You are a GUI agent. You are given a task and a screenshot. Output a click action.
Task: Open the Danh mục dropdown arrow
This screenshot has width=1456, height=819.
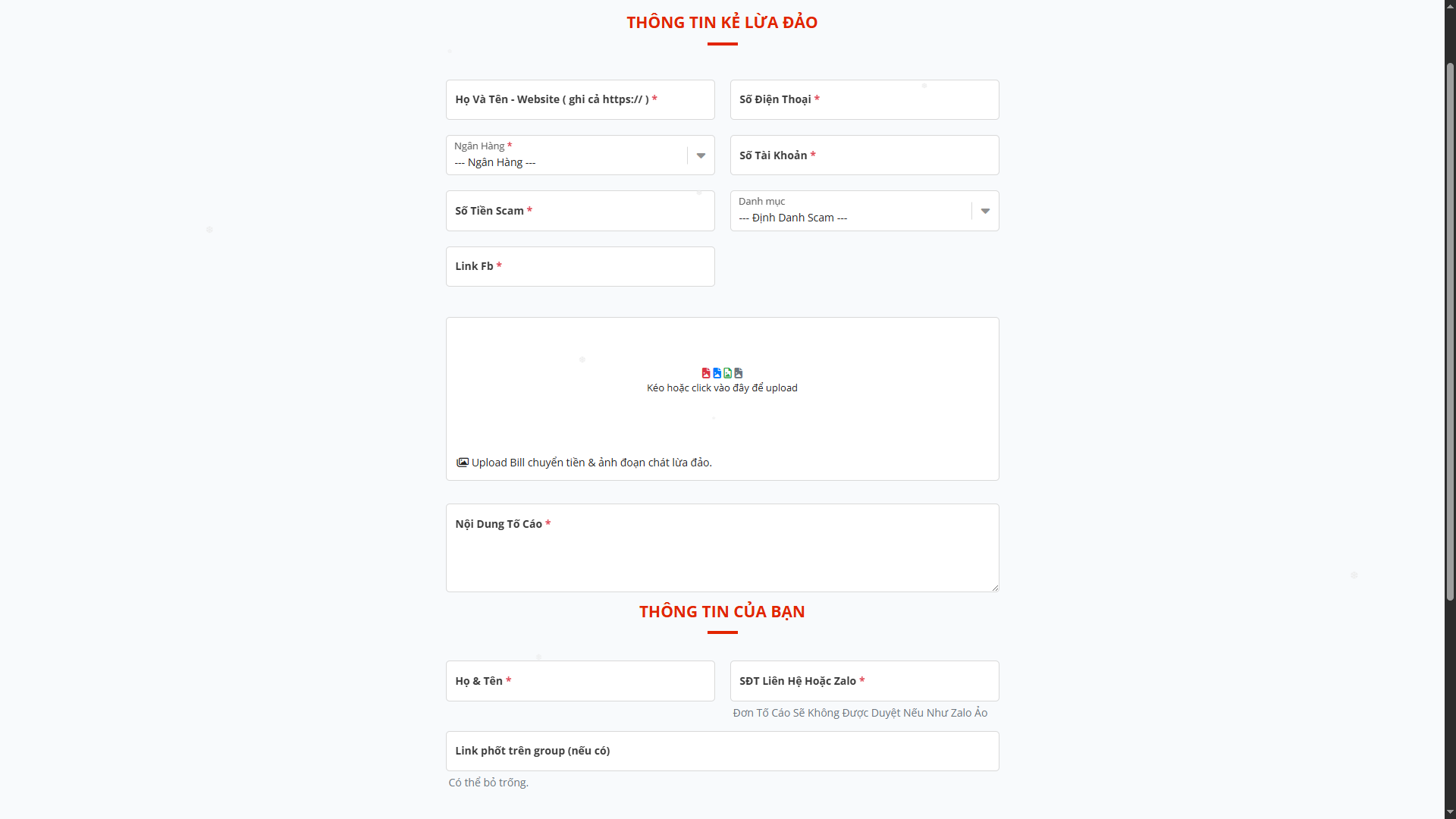pyautogui.click(x=984, y=210)
